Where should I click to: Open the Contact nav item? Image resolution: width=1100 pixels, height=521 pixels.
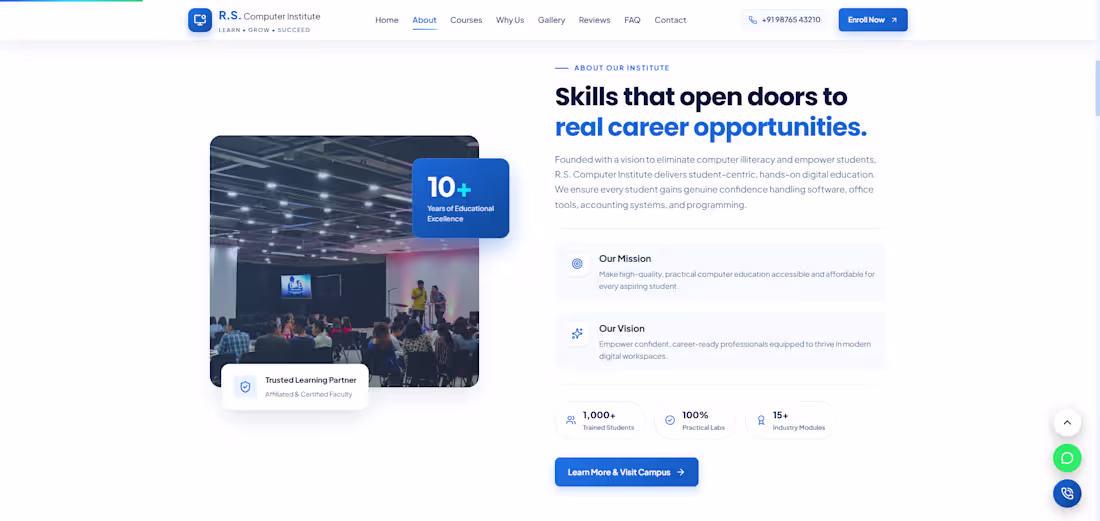coord(670,20)
